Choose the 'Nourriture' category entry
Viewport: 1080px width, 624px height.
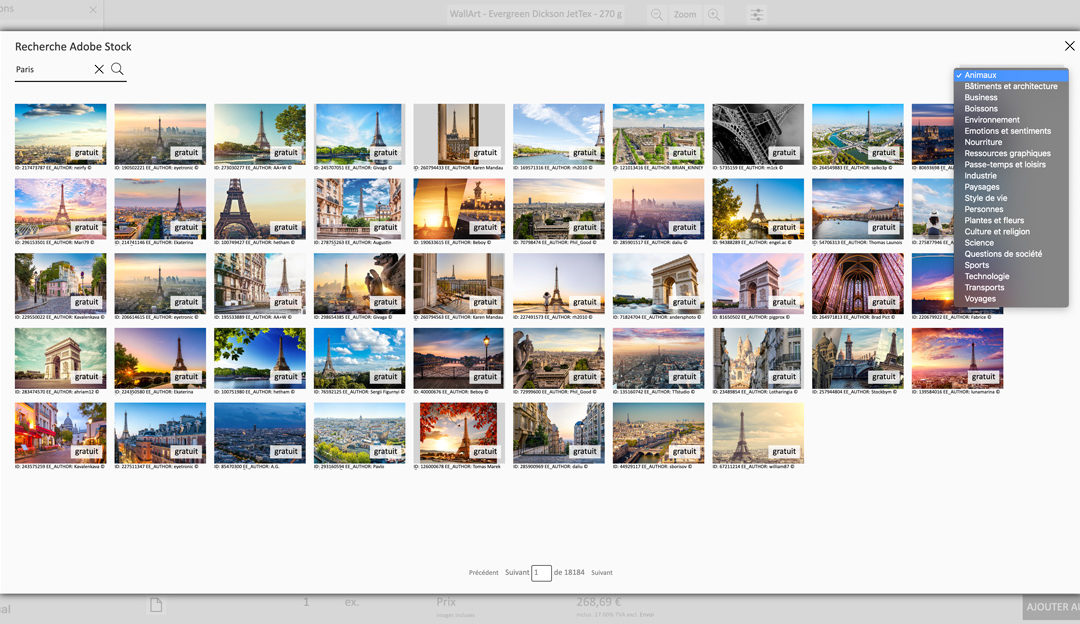[x=983, y=142]
